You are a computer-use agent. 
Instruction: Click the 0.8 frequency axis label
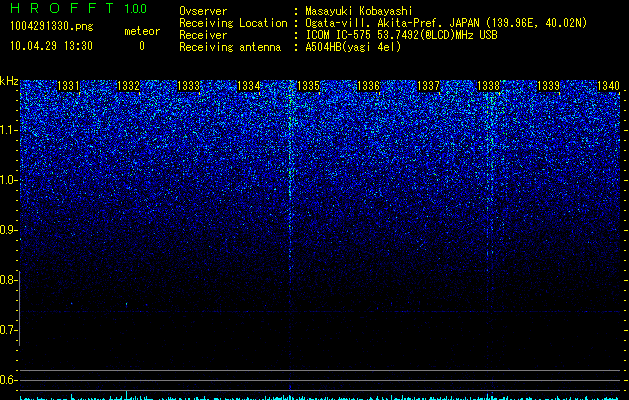(7, 280)
